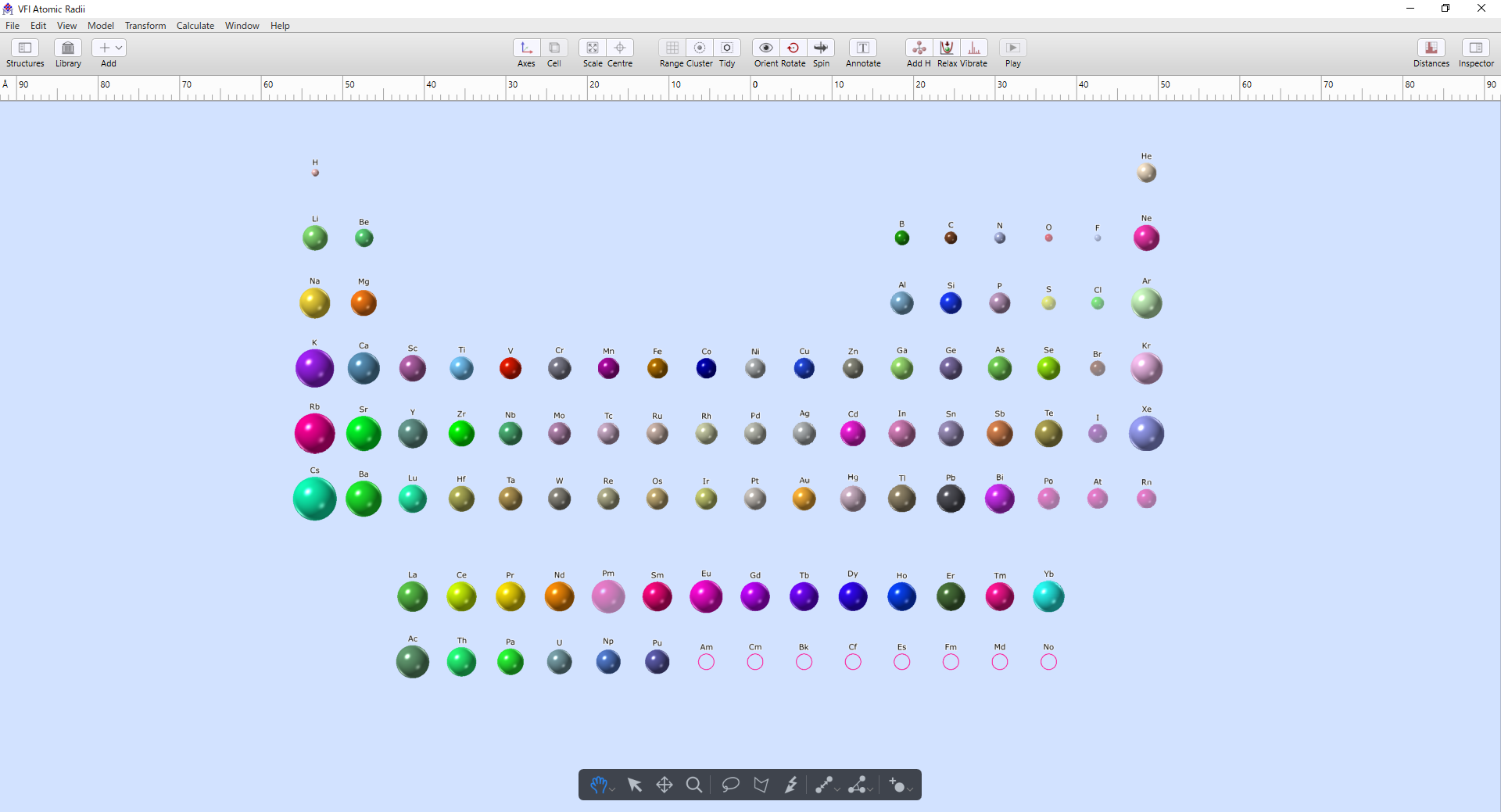1501x812 pixels.
Task: Toggle the Axes display button
Action: 526,48
